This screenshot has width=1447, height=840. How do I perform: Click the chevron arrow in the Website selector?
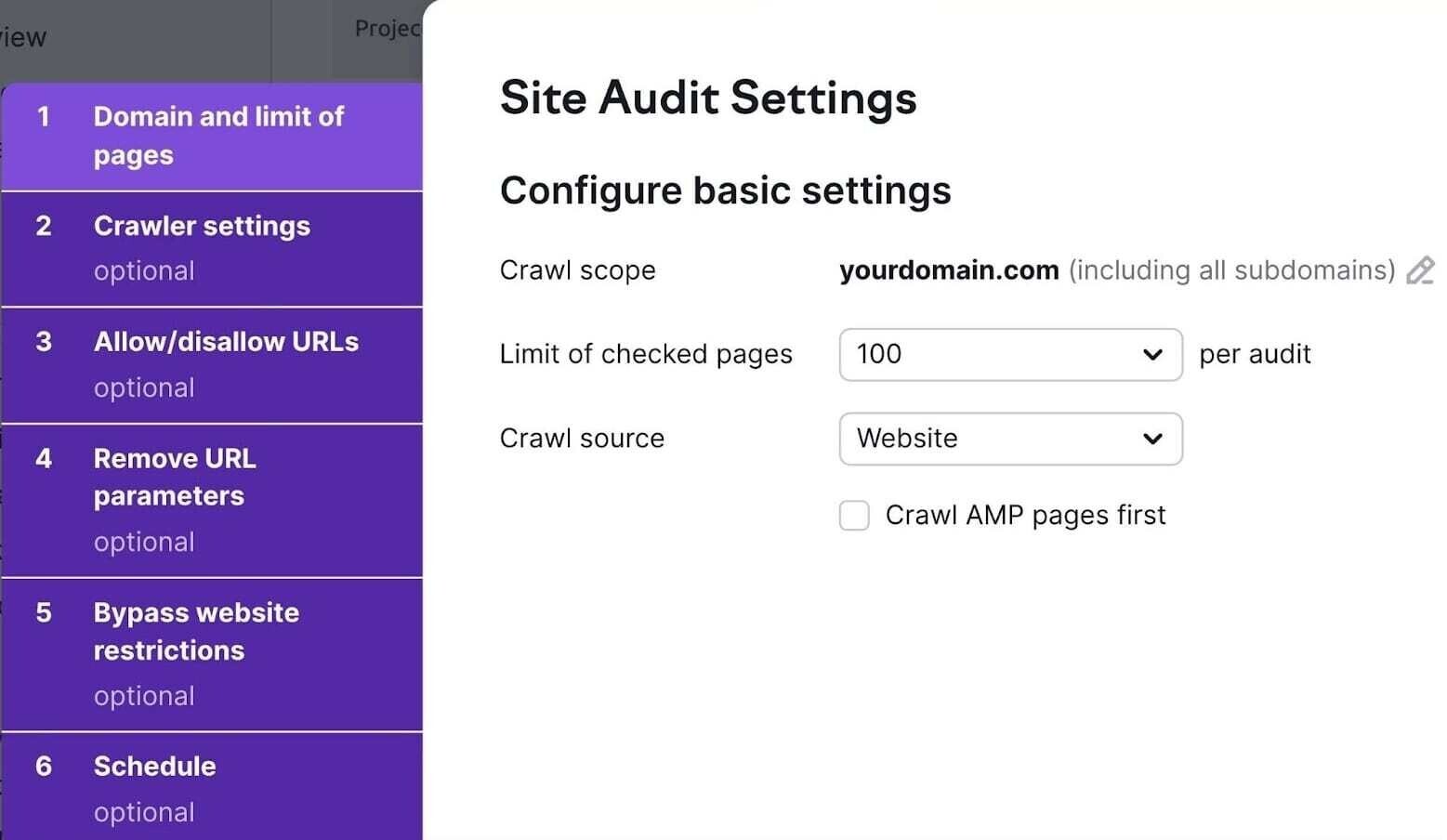pyautogui.click(x=1152, y=439)
